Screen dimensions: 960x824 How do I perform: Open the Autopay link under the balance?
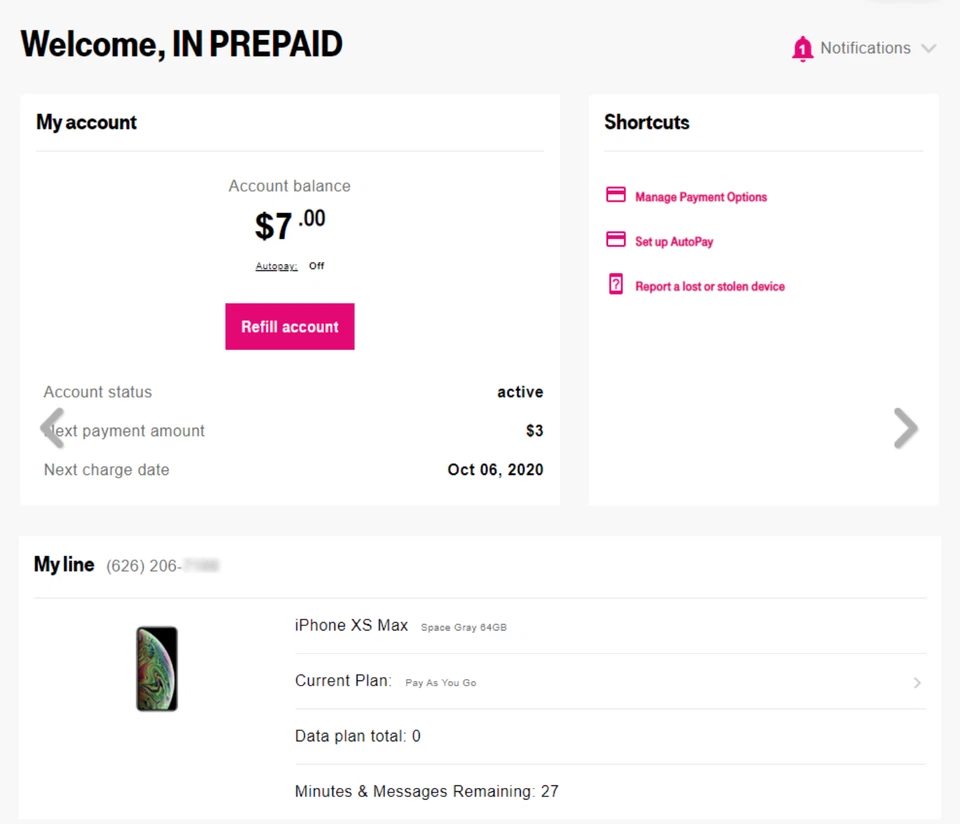(x=277, y=266)
